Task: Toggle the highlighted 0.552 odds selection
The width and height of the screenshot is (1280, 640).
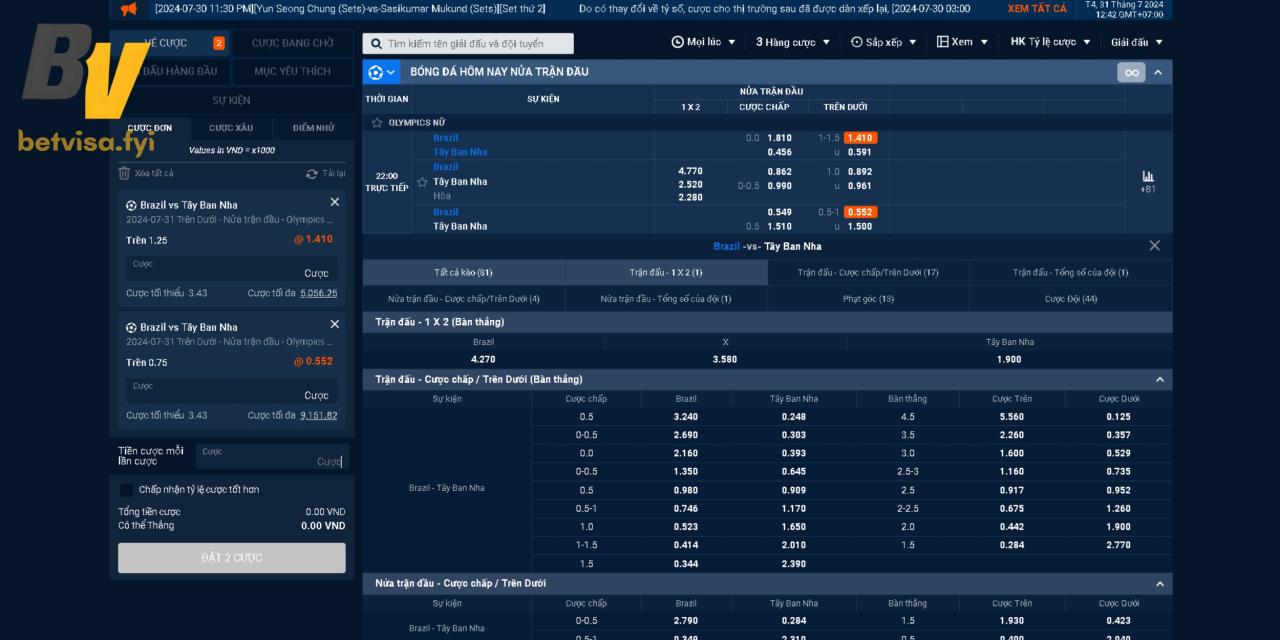Action: coord(859,212)
